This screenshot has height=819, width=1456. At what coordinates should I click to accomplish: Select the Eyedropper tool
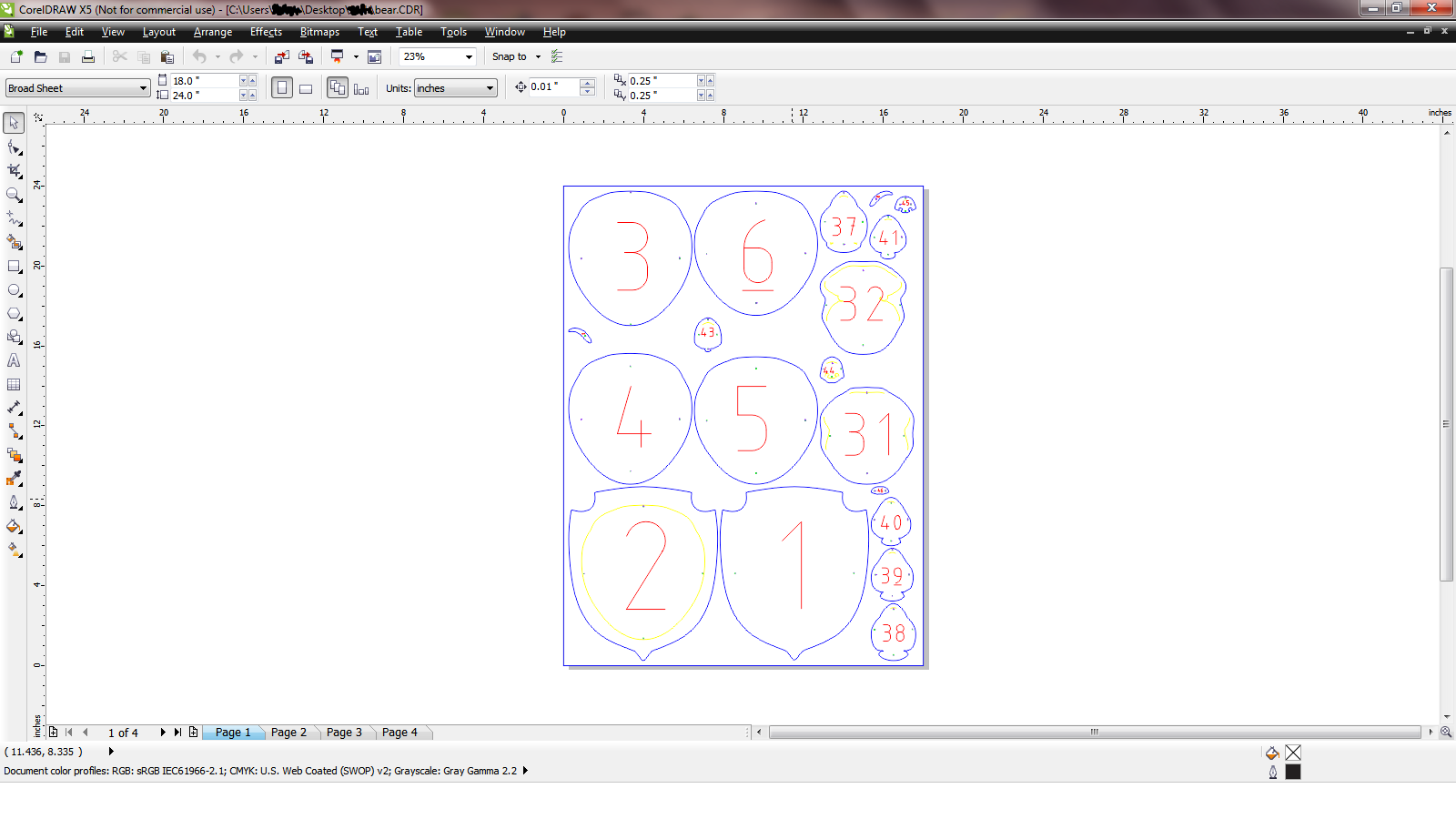click(x=14, y=479)
